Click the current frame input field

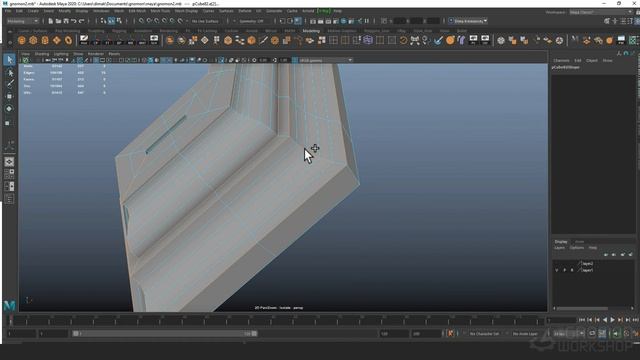pyautogui.click(x=561, y=320)
